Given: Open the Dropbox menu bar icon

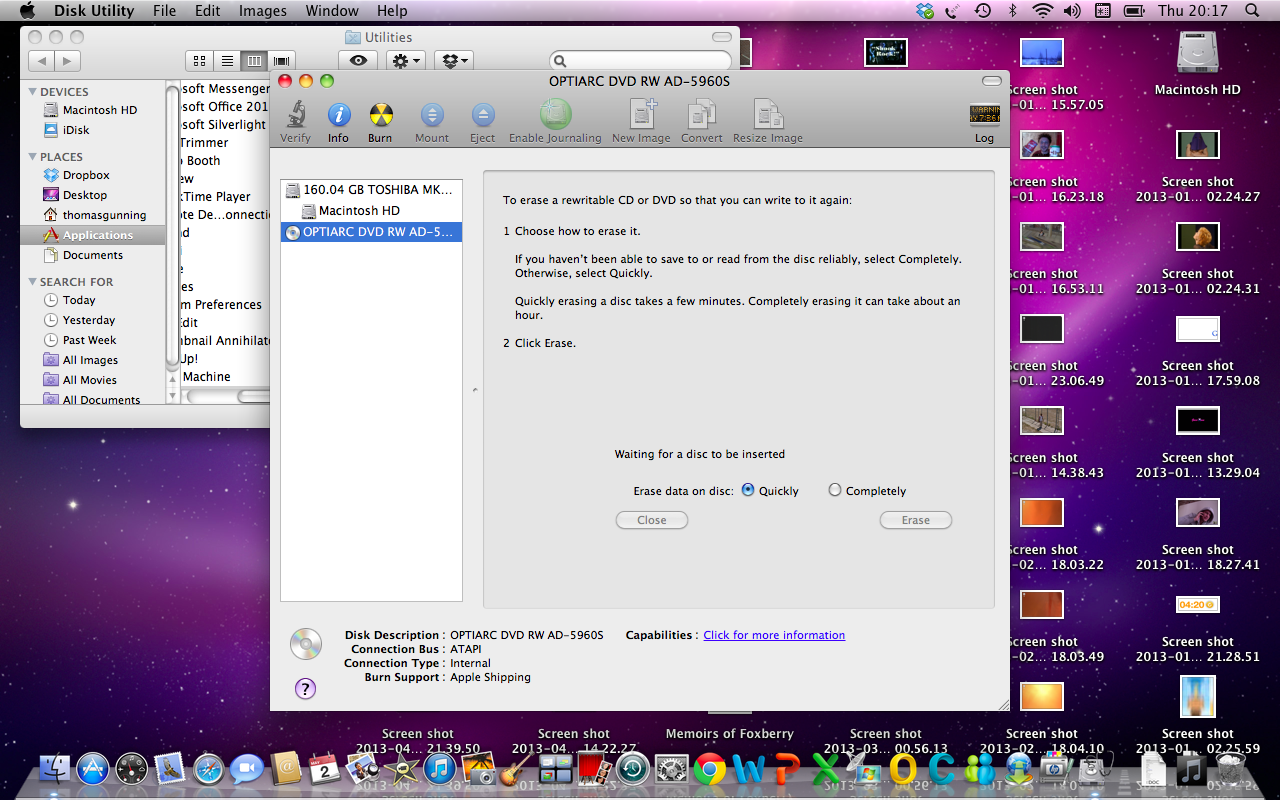Looking at the screenshot, I should (924, 11).
